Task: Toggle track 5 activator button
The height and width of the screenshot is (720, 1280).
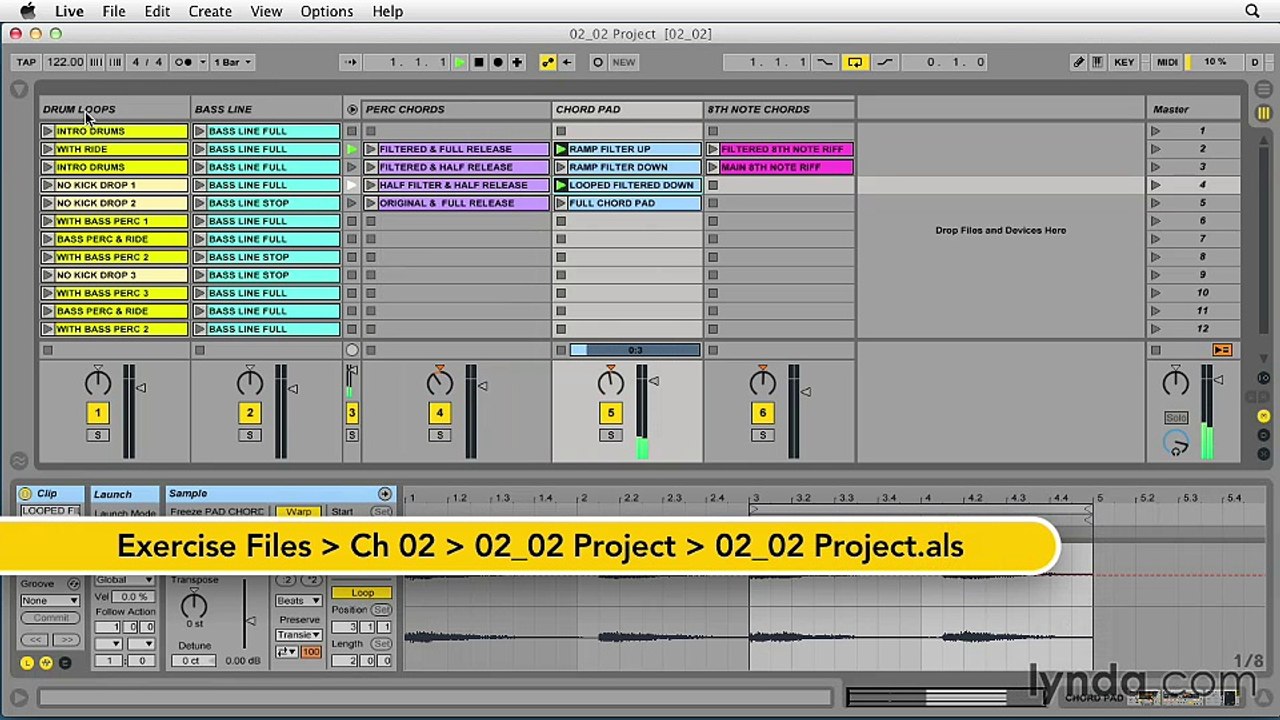Action: point(611,413)
